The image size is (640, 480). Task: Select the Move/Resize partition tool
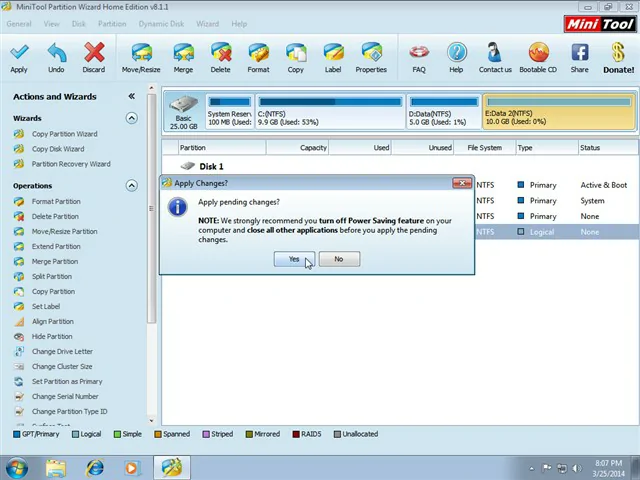141,55
